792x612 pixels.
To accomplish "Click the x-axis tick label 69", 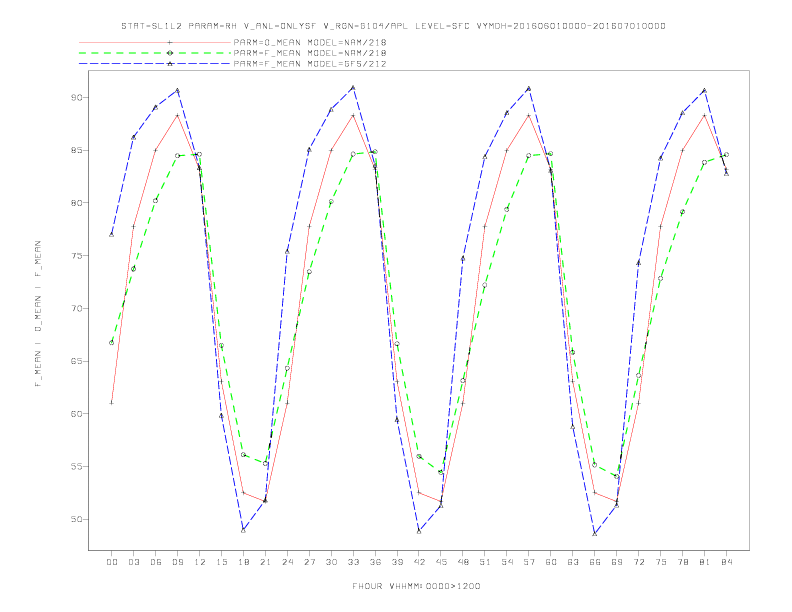I will pyautogui.click(x=617, y=562).
